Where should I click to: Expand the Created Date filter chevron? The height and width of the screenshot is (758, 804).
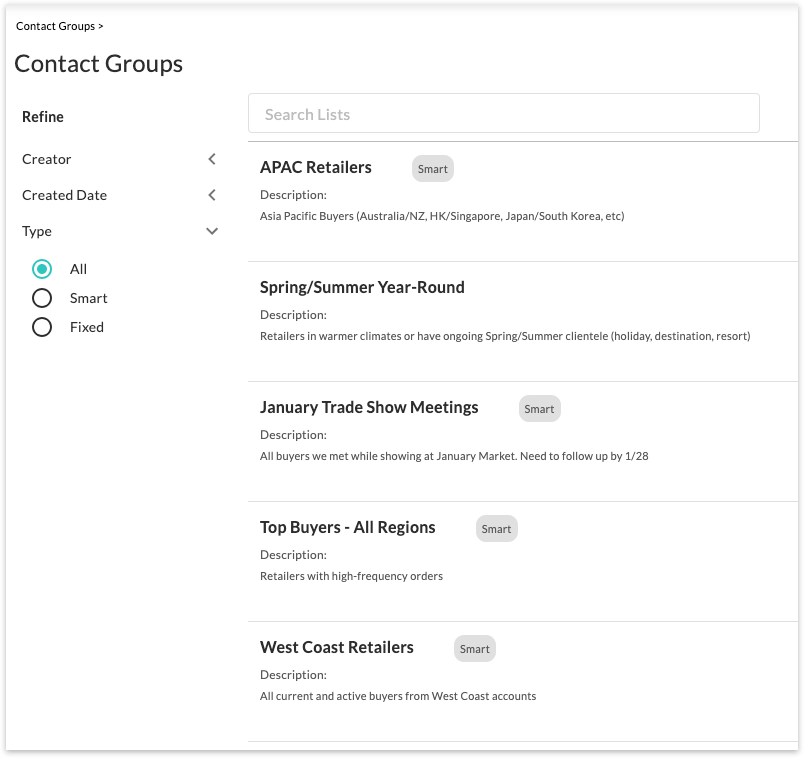pyautogui.click(x=212, y=195)
